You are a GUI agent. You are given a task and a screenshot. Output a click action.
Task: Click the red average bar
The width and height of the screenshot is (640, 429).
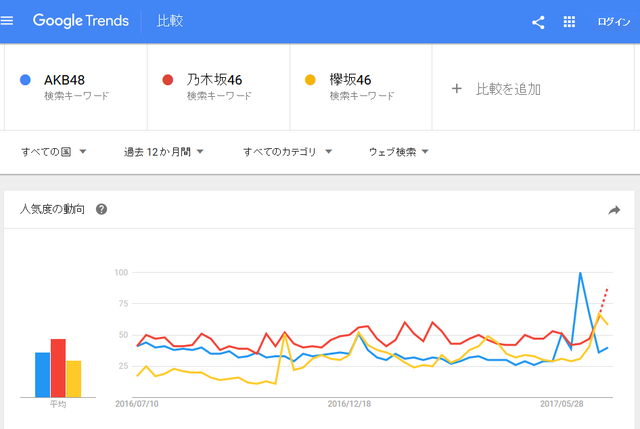tap(58, 368)
